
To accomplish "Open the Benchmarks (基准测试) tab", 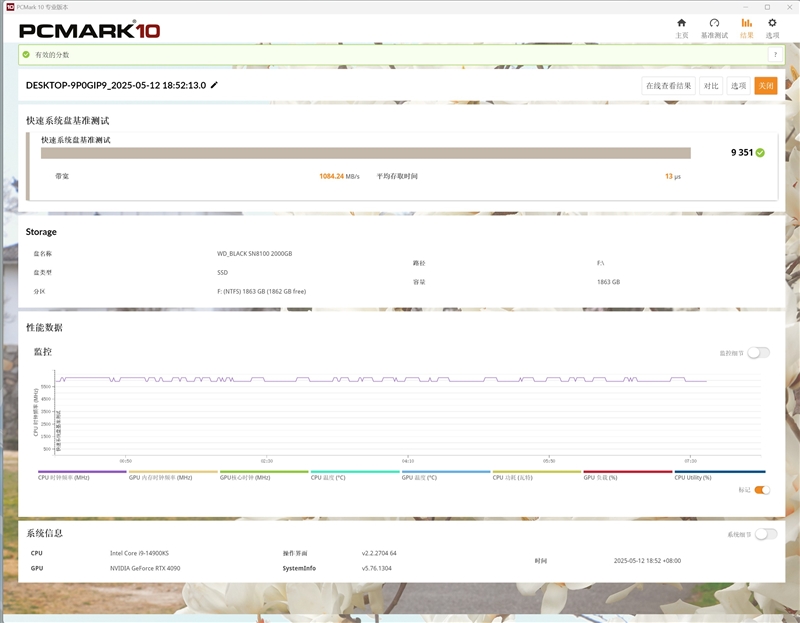I will click(x=714, y=29).
